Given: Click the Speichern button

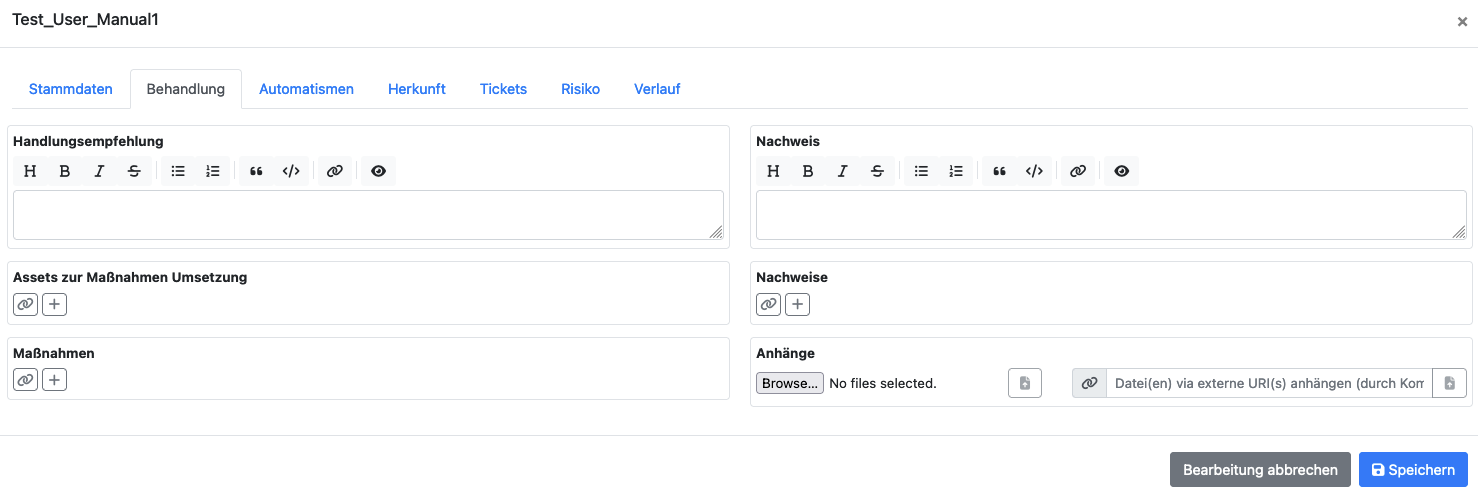Looking at the screenshot, I should 1413,470.
